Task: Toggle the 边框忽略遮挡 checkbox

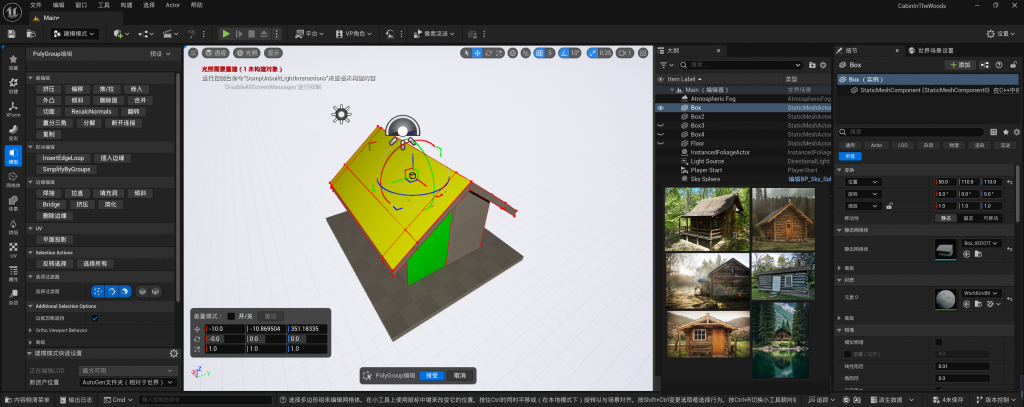Action: [x=95, y=318]
